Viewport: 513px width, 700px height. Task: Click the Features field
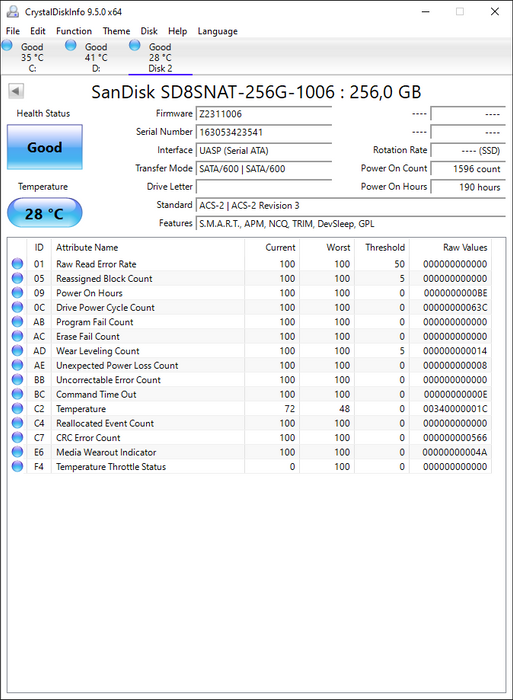tap(350, 224)
